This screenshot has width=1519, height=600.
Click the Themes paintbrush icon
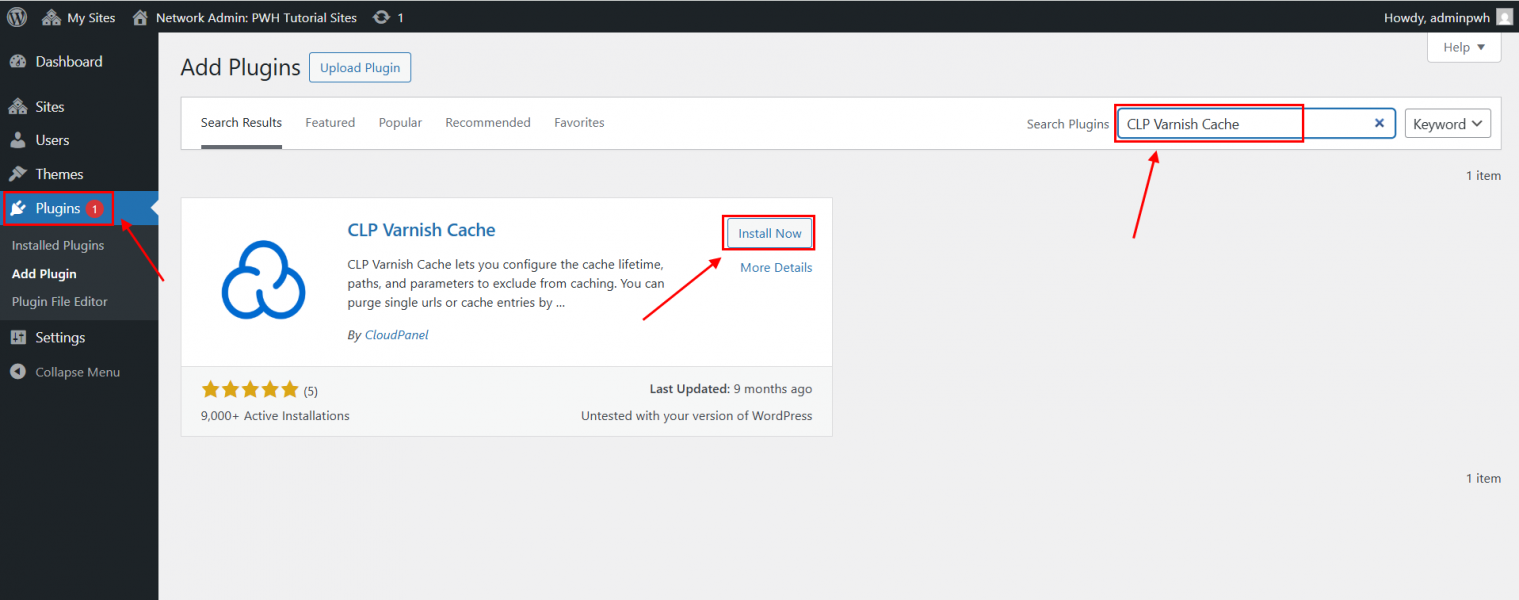pyautogui.click(x=18, y=174)
